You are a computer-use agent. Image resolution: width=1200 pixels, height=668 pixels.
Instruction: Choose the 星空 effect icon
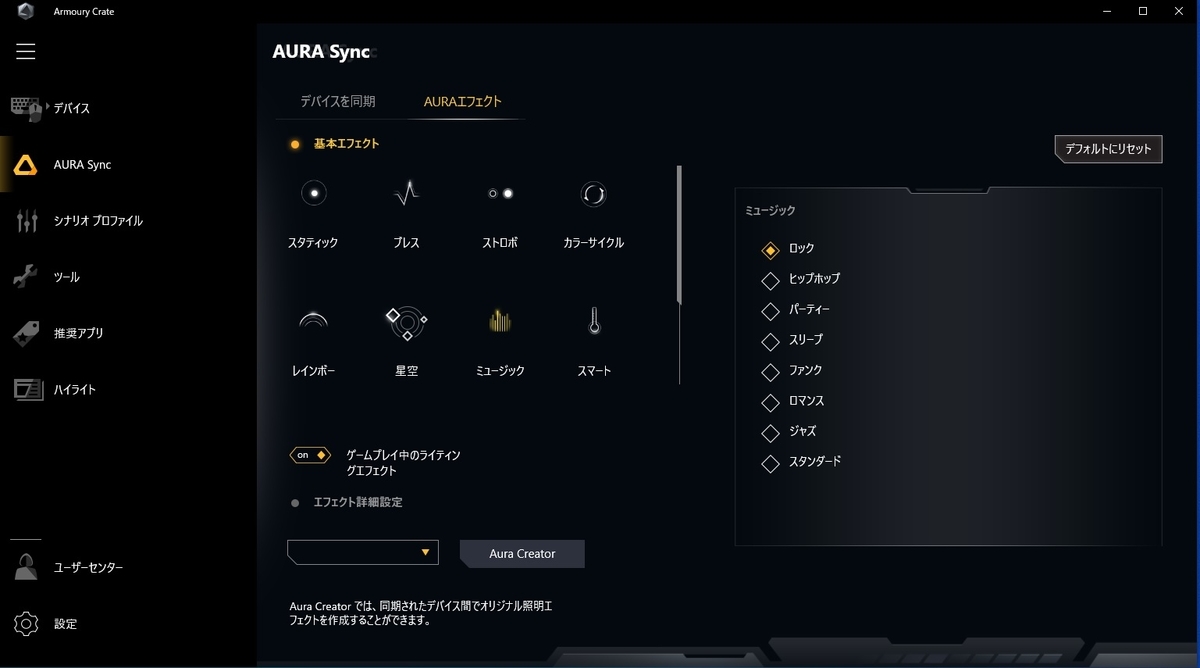(406, 320)
